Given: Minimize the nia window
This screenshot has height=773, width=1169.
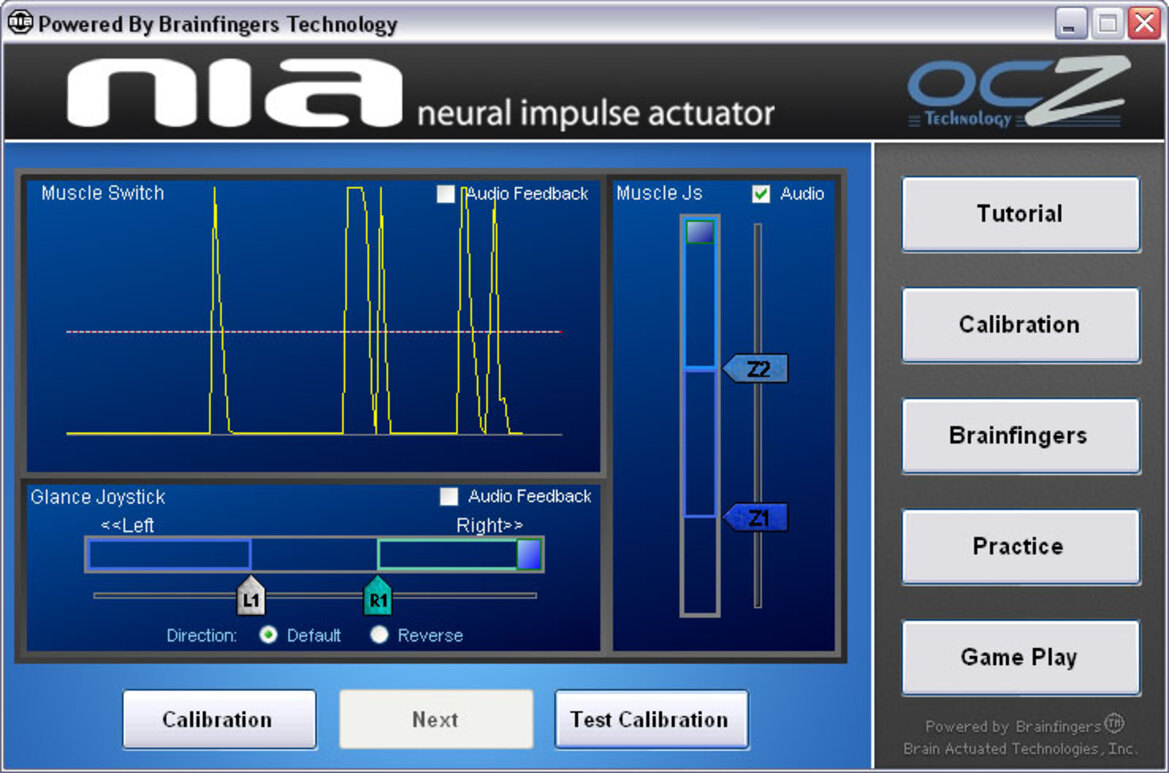Looking at the screenshot, I should point(1069,24).
